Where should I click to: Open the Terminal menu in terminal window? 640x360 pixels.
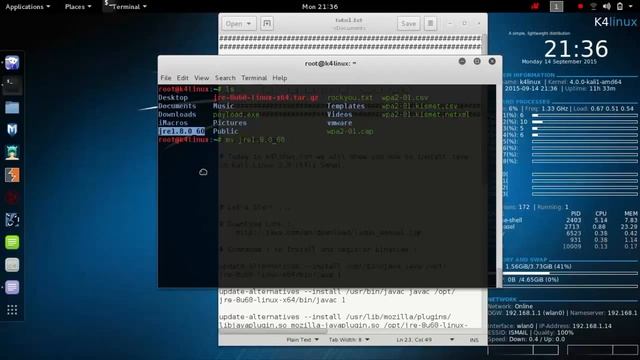(254, 78)
